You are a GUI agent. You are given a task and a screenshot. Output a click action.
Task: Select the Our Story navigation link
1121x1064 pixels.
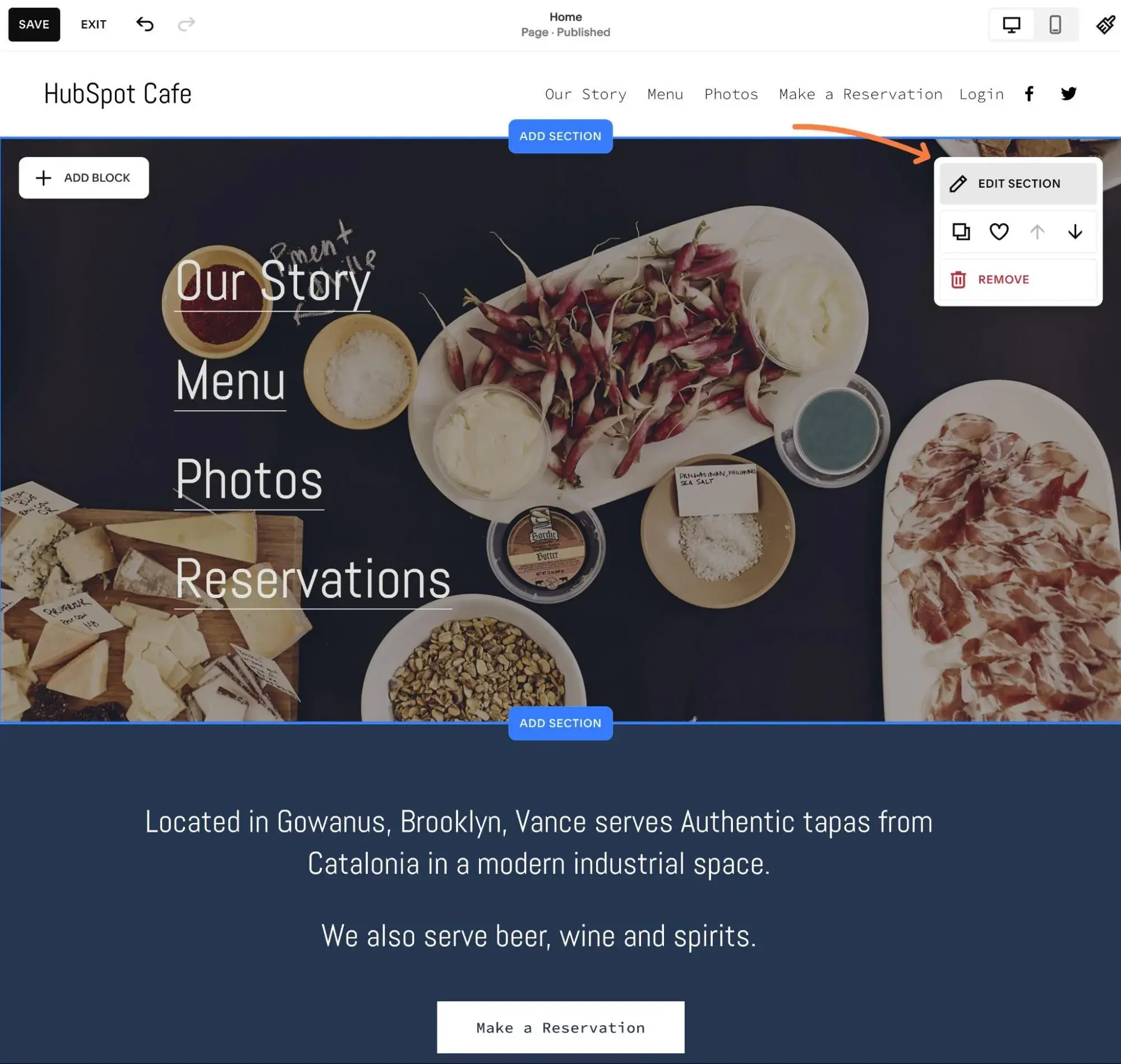click(585, 93)
